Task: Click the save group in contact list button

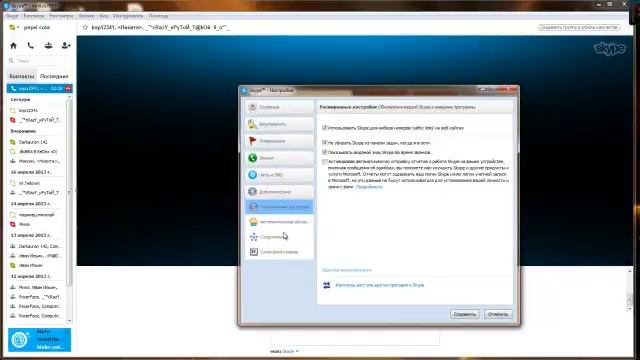Action: click(579, 27)
